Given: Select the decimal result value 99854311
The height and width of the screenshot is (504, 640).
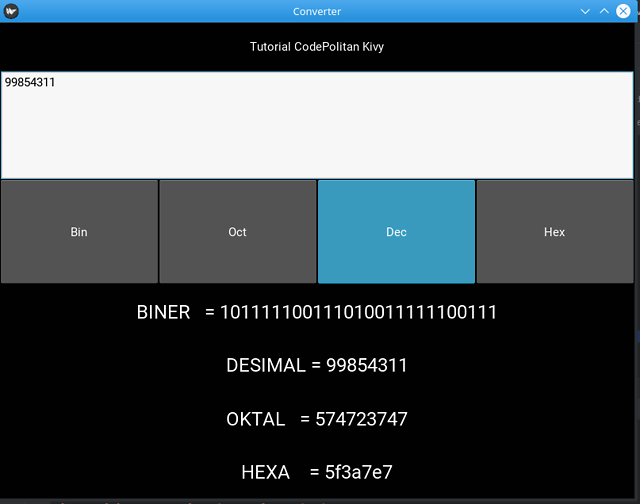Looking at the screenshot, I should click(367, 365).
